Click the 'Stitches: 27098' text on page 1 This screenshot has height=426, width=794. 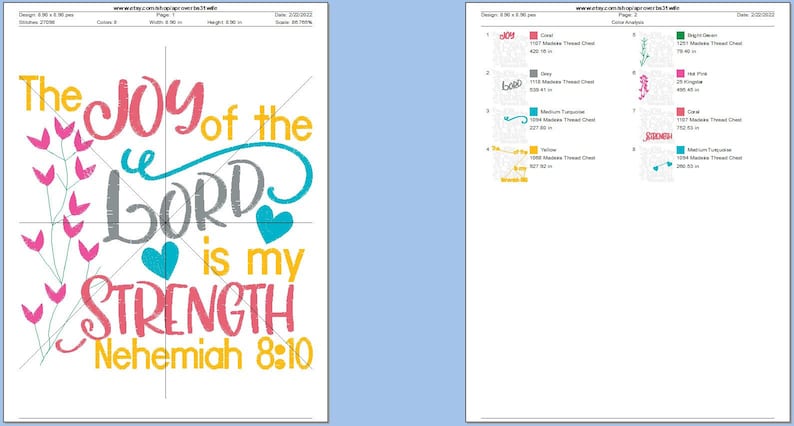(x=37, y=22)
